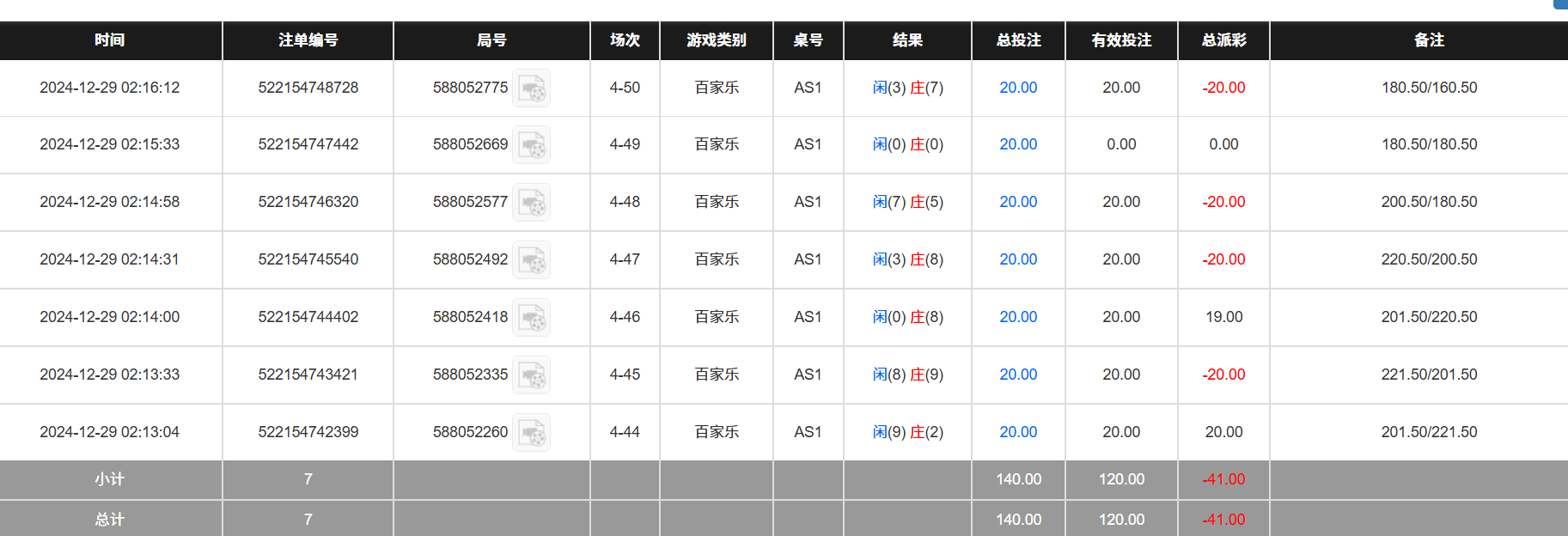Click the 小计 subtotal row
The height and width of the screenshot is (536, 1568).
point(111,479)
